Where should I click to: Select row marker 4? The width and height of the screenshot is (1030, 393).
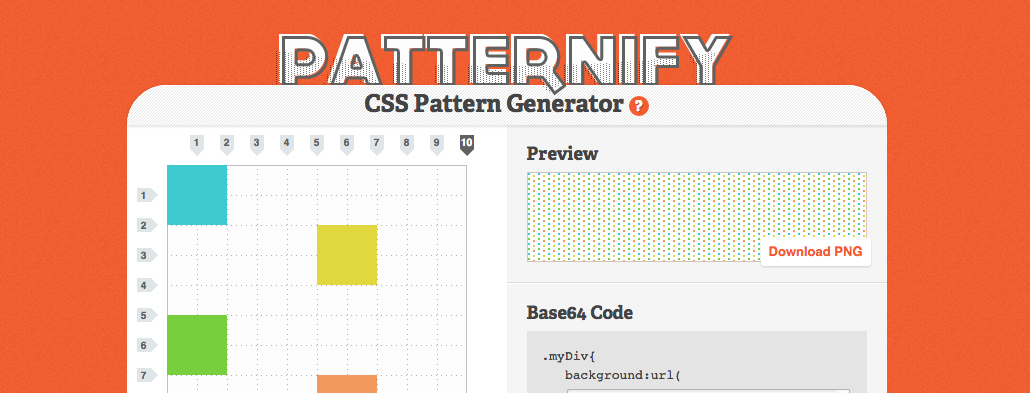(147, 285)
